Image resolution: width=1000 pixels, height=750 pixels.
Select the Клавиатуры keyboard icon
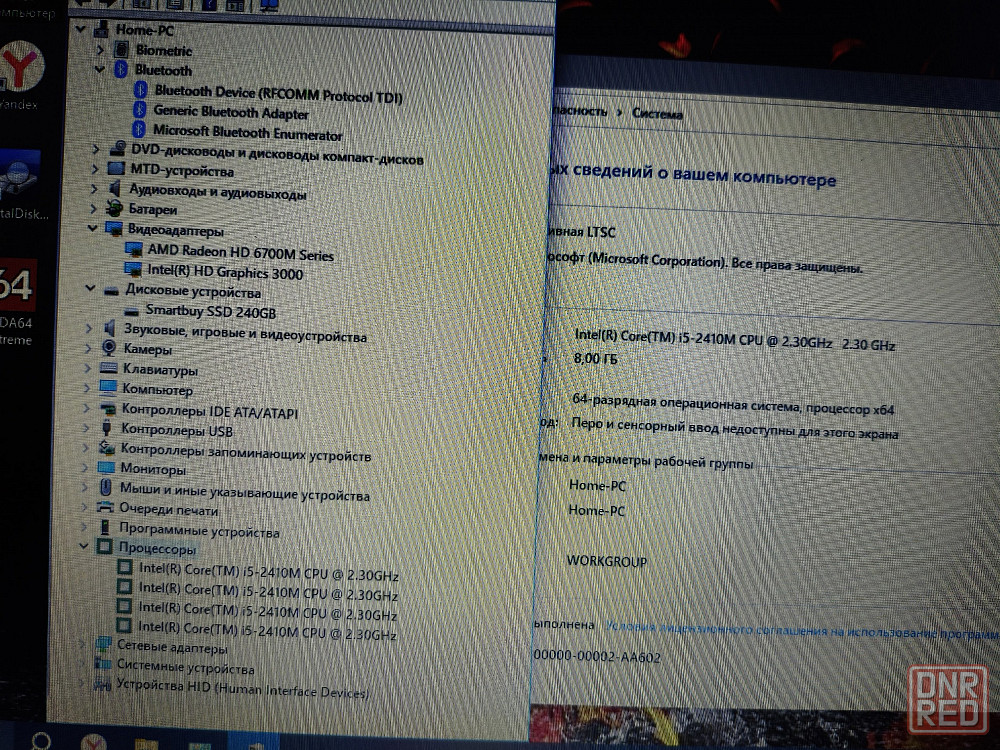(x=108, y=368)
